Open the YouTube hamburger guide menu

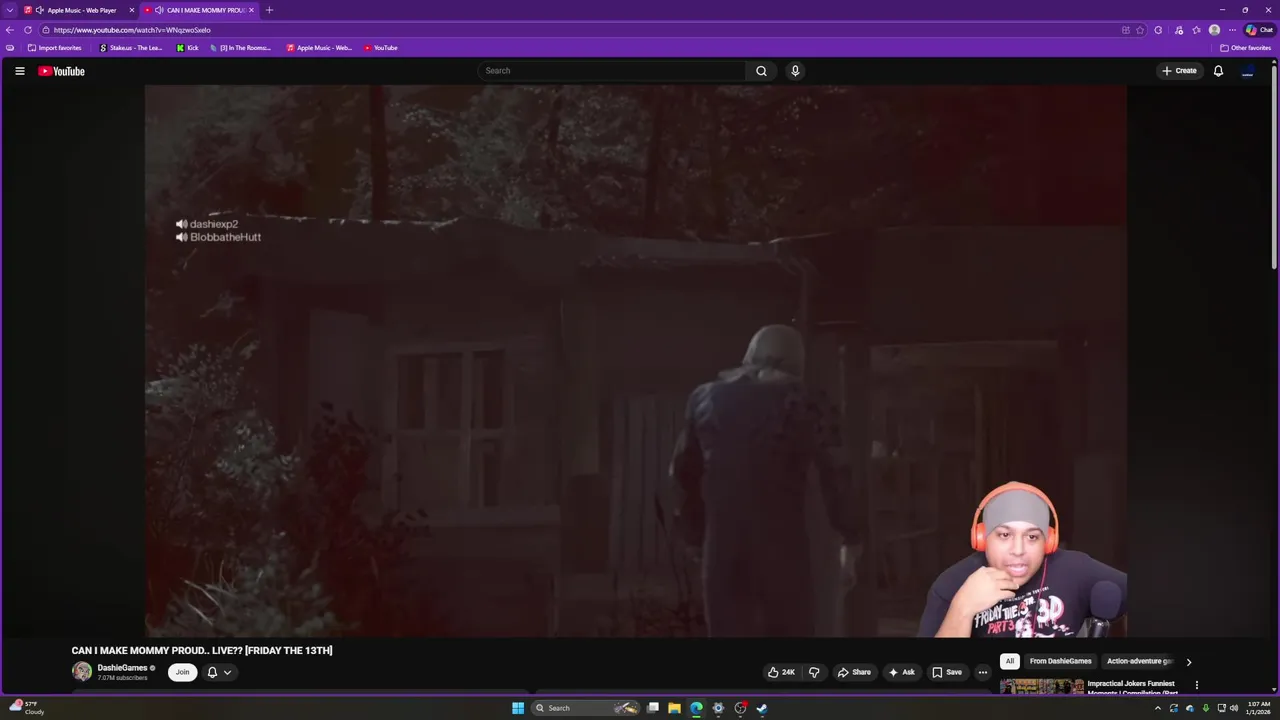pos(19,71)
